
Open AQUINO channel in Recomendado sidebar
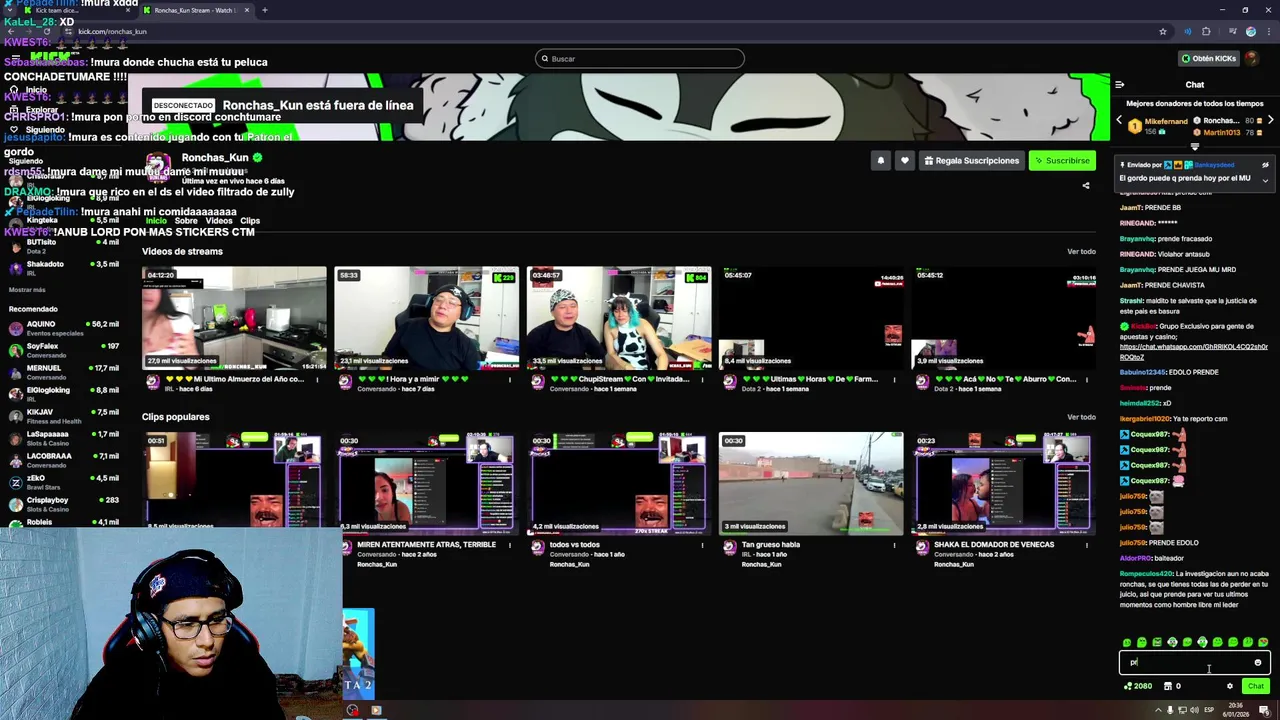click(x=64, y=328)
